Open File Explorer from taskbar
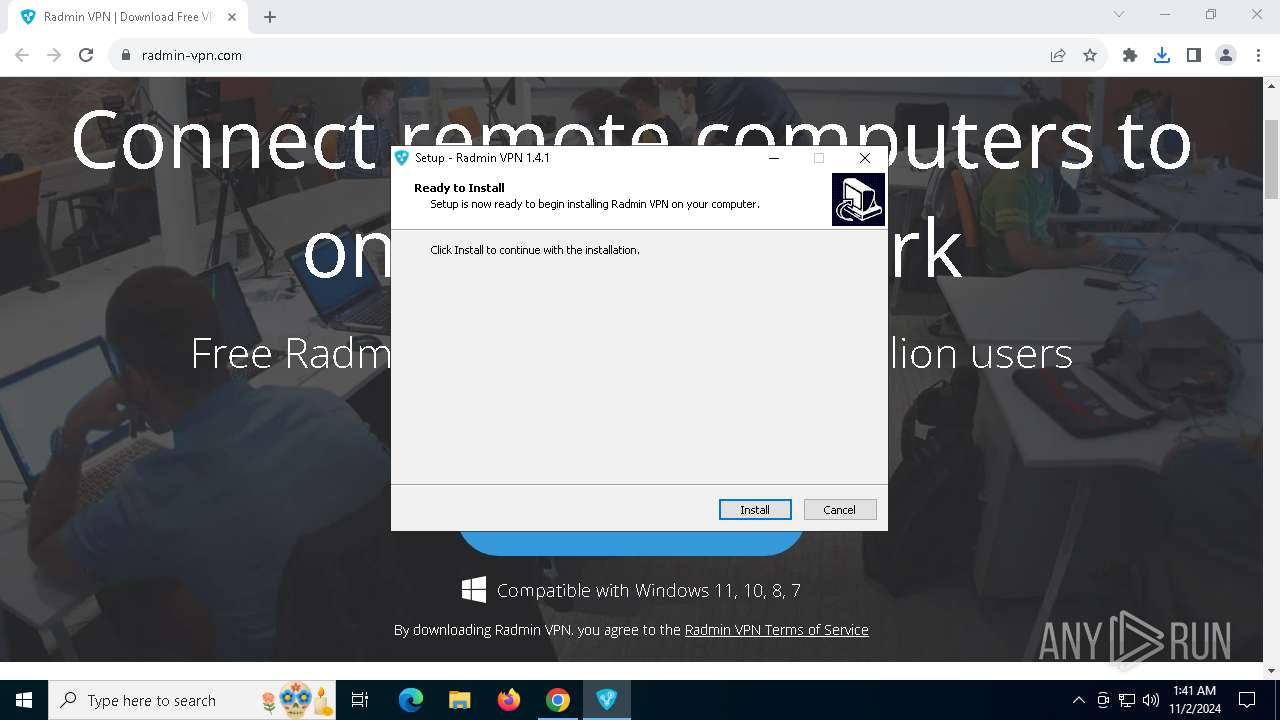The height and width of the screenshot is (720, 1280). 460,700
